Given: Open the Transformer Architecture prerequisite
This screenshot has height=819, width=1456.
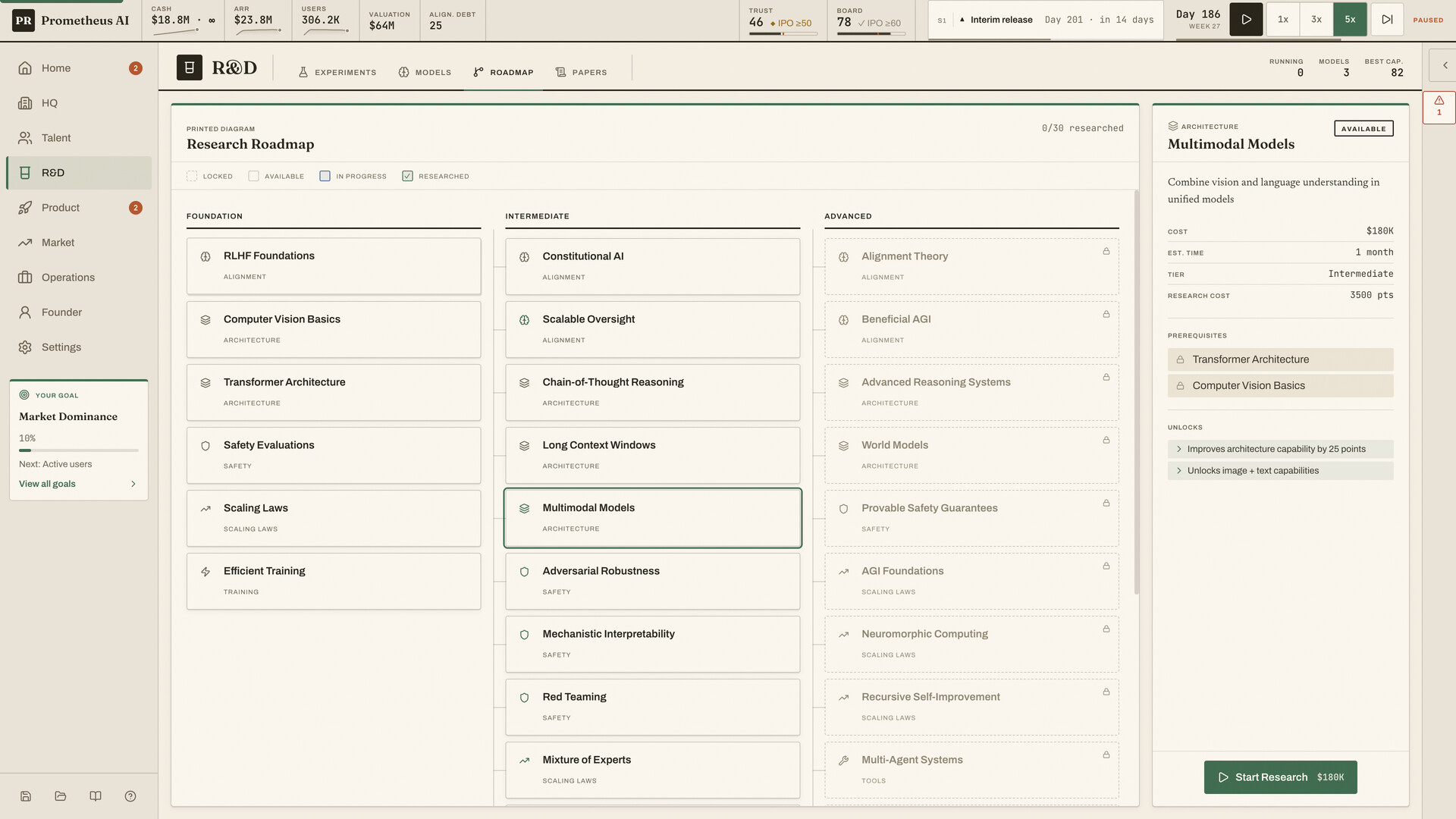Looking at the screenshot, I should click(1280, 359).
